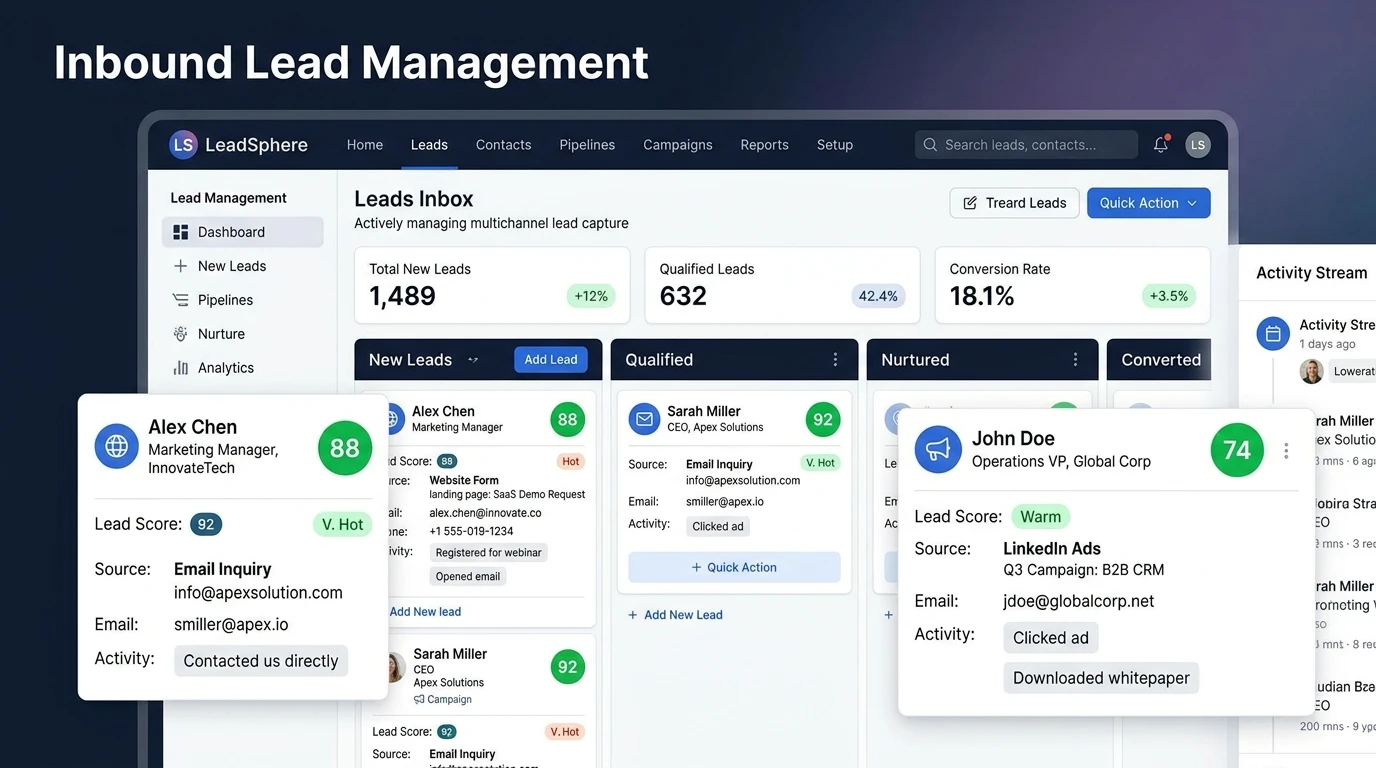This screenshot has height=768, width=1376.
Task: Click the Hot tag on Alex Chen card
Action: click(x=571, y=462)
